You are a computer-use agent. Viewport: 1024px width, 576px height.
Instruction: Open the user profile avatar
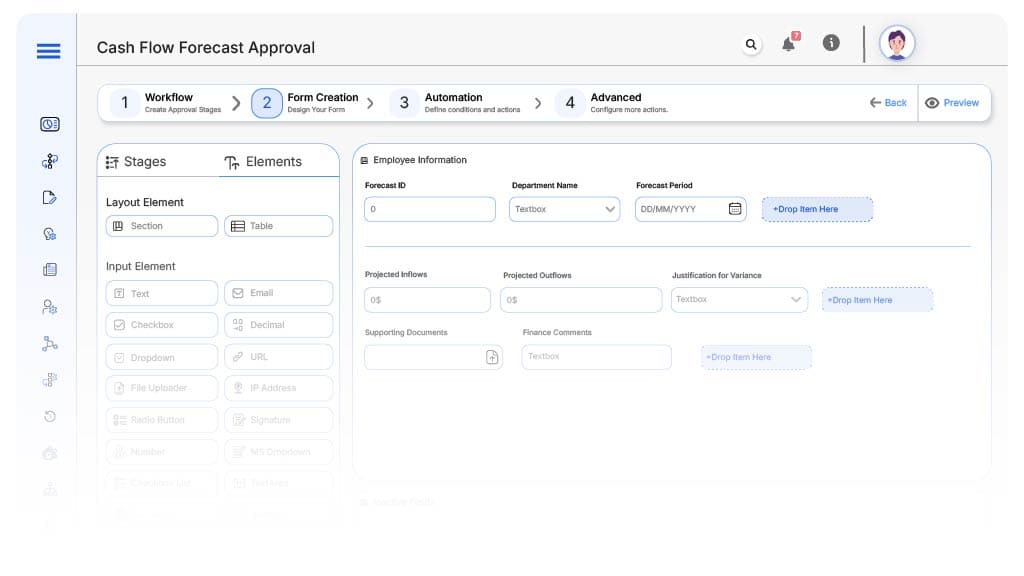pyautogui.click(x=897, y=43)
